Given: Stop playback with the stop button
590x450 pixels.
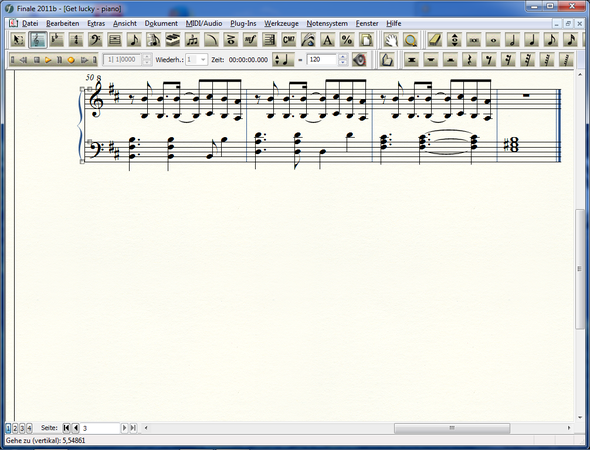Looking at the screenshot, I should coord(36,60).
